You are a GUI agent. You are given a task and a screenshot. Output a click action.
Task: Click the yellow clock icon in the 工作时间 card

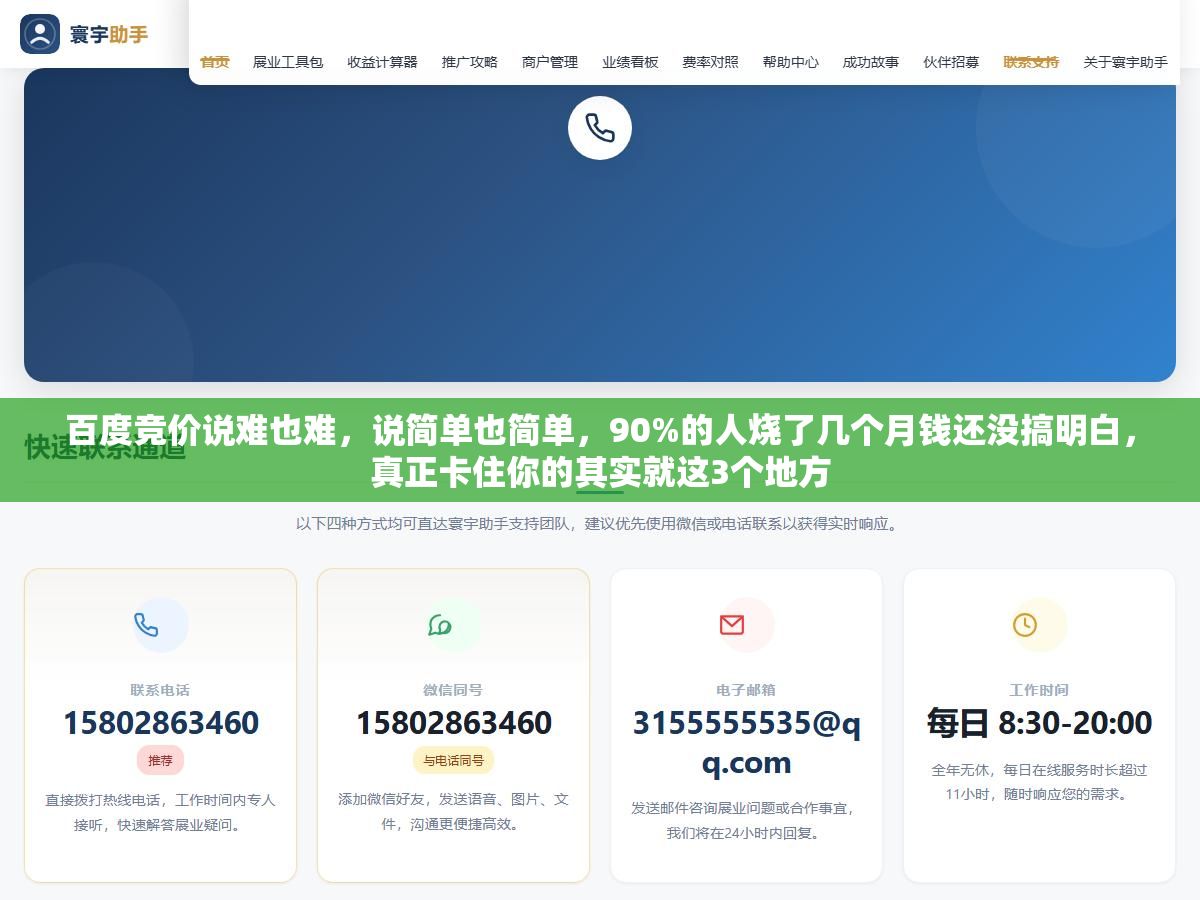[x=1025, y=625]
